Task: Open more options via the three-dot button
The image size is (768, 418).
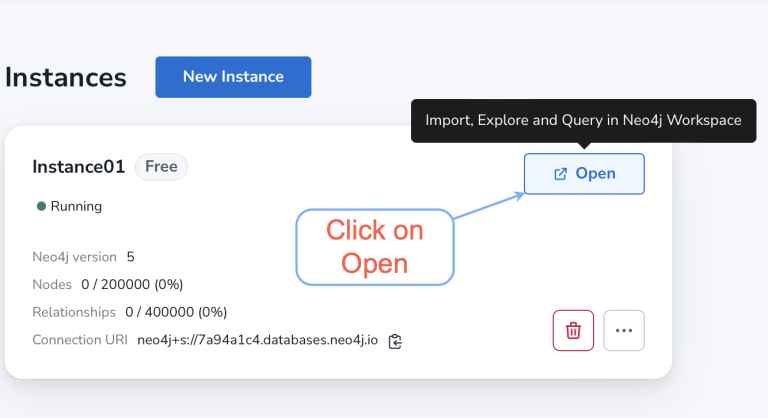Action: click(624, 330)
